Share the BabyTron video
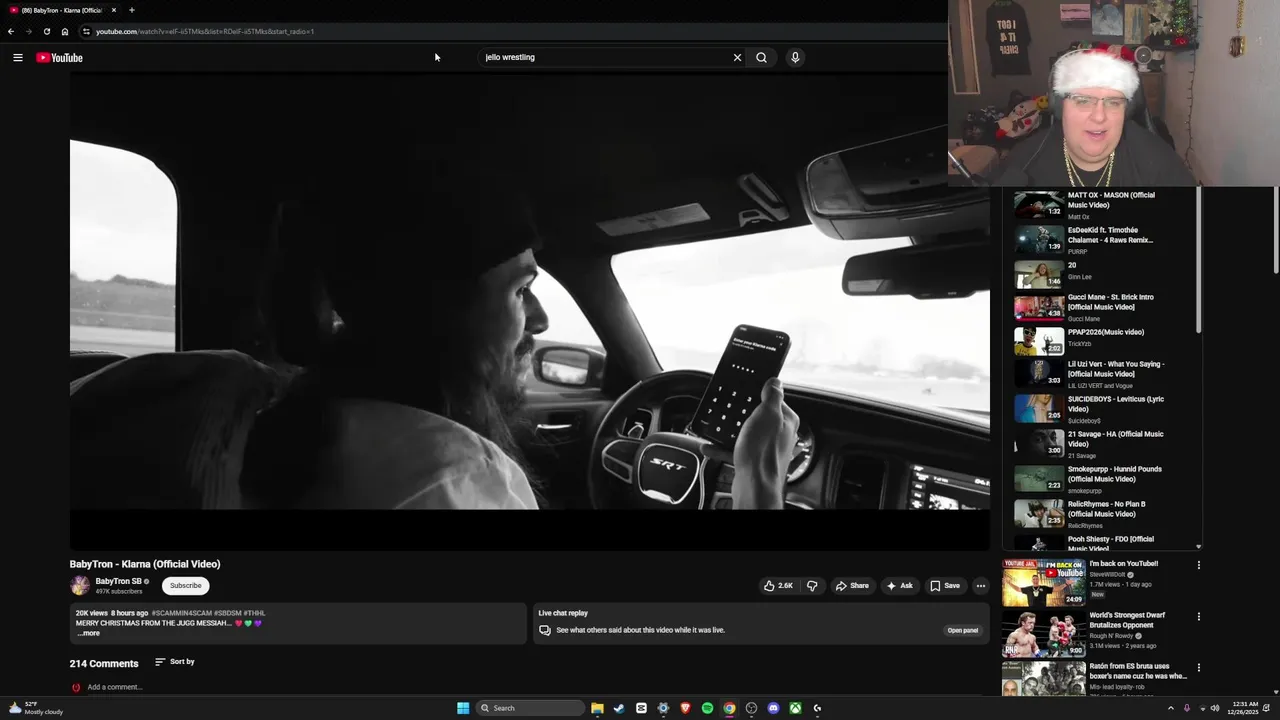The height and width of the screenshot is (720, 1280). (852, 586)
